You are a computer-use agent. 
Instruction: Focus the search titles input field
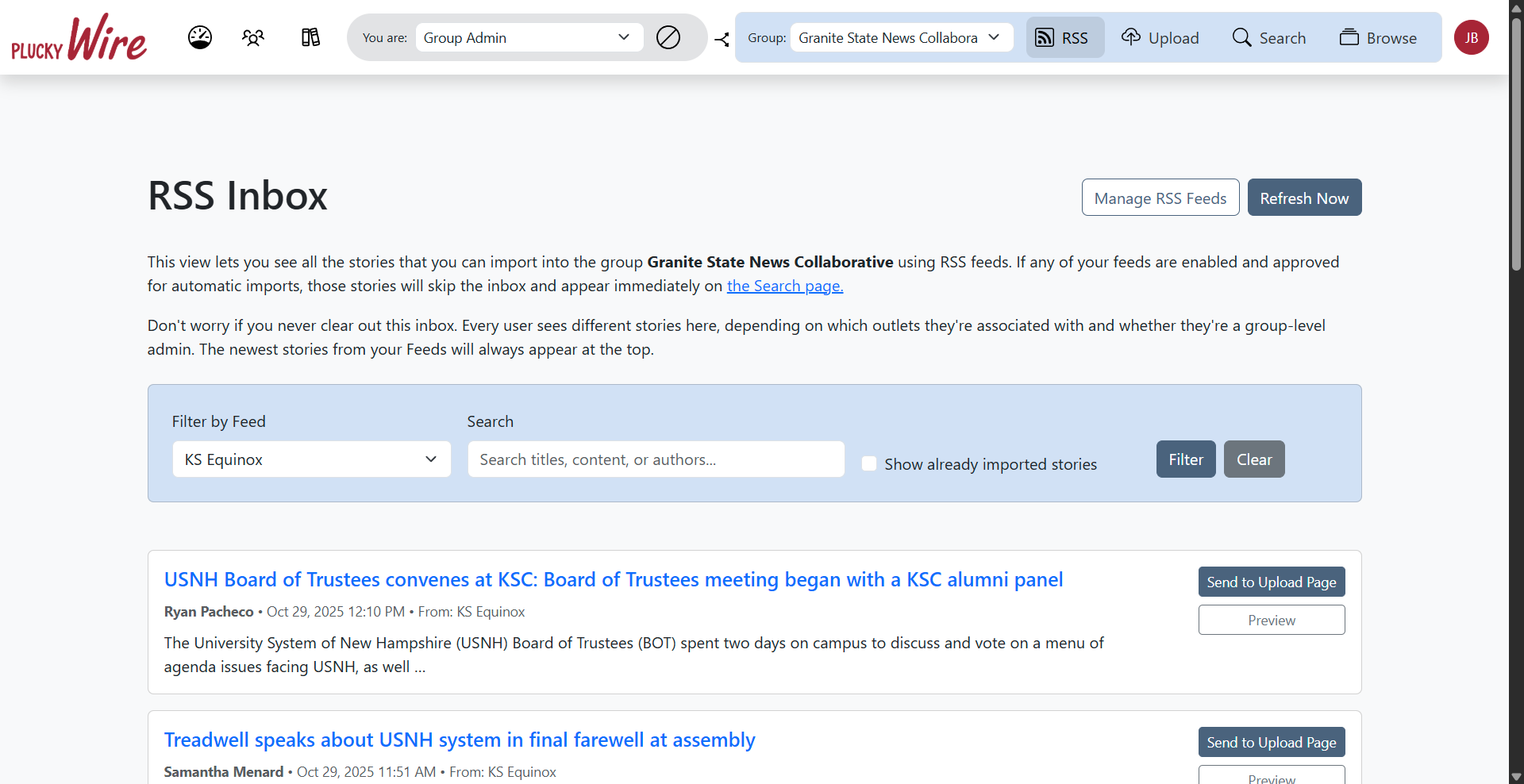click(656, 459)
